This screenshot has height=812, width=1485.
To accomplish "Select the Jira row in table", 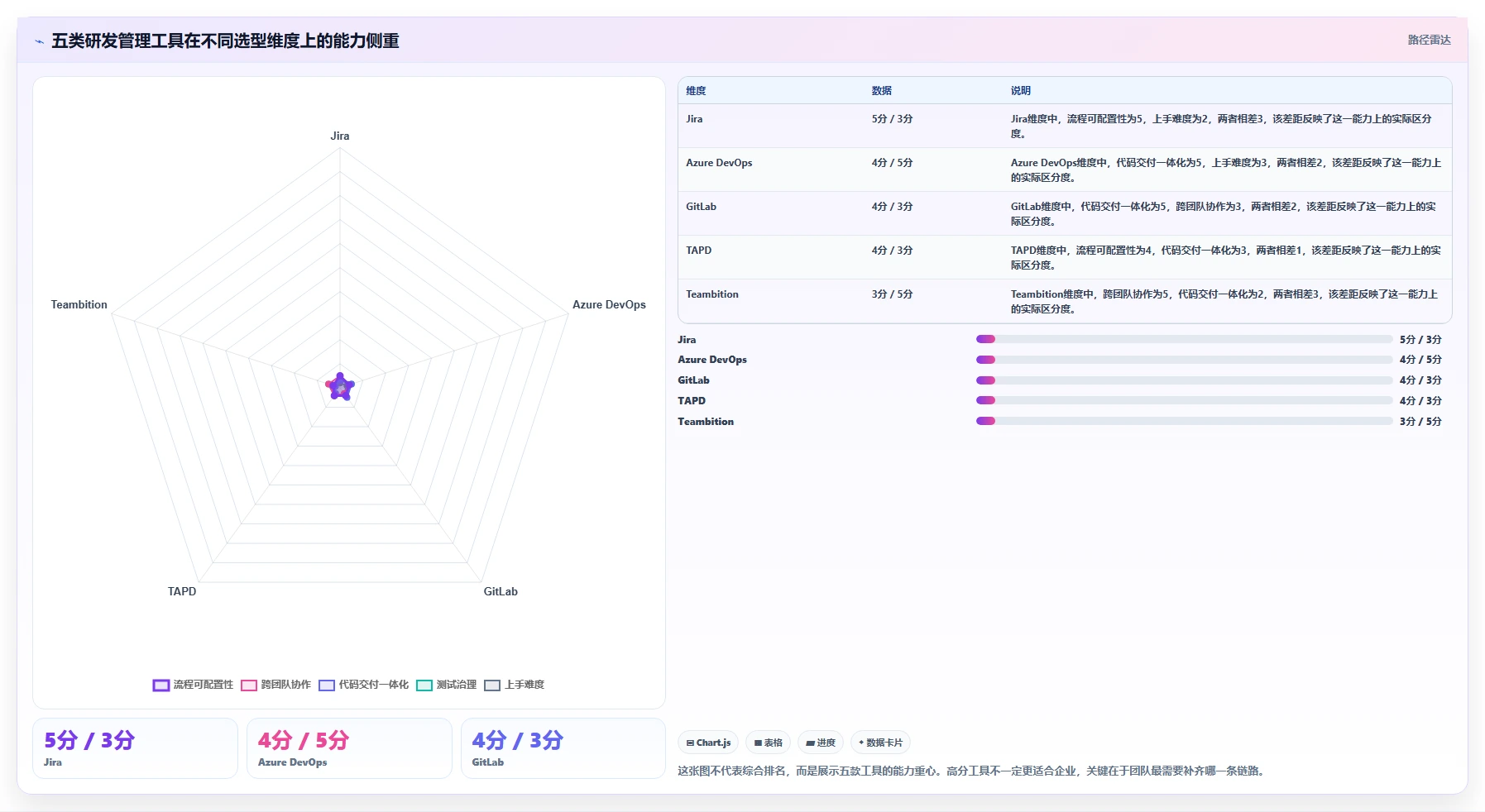I will (1065, 126).
